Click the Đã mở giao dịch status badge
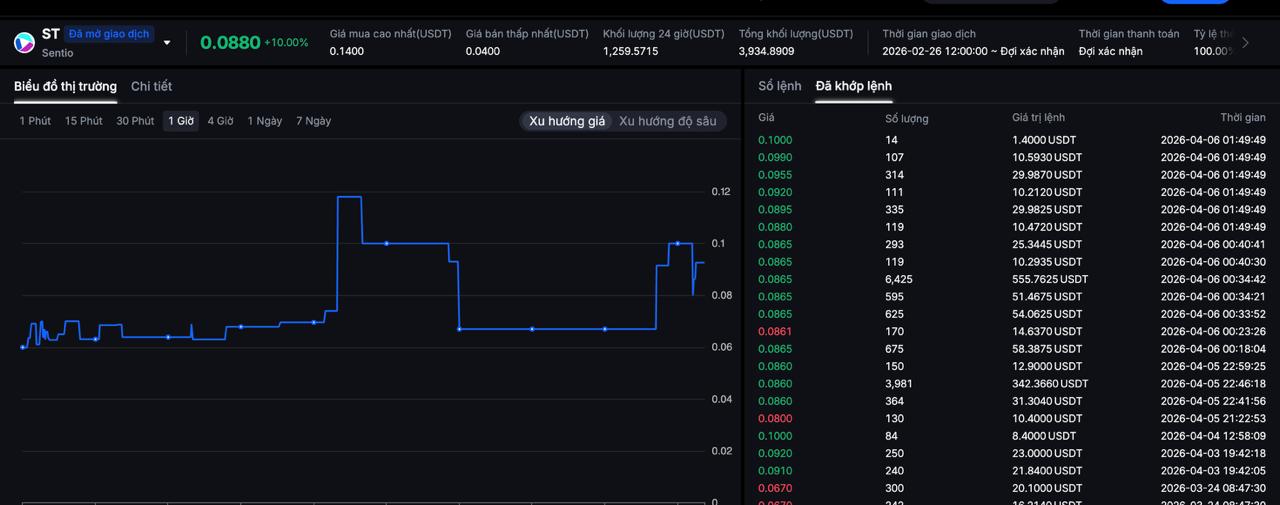Image resolution: width=1280 pixels, height=505 pixels. click(109, 34)
